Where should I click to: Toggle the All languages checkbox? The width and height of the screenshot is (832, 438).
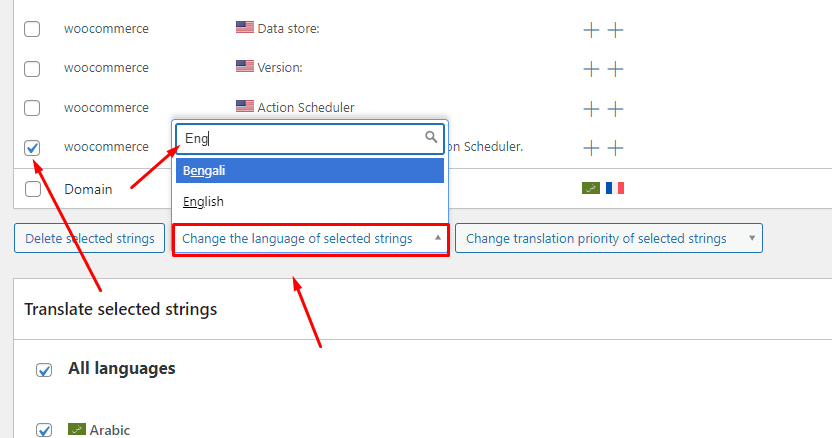(44, 370)
